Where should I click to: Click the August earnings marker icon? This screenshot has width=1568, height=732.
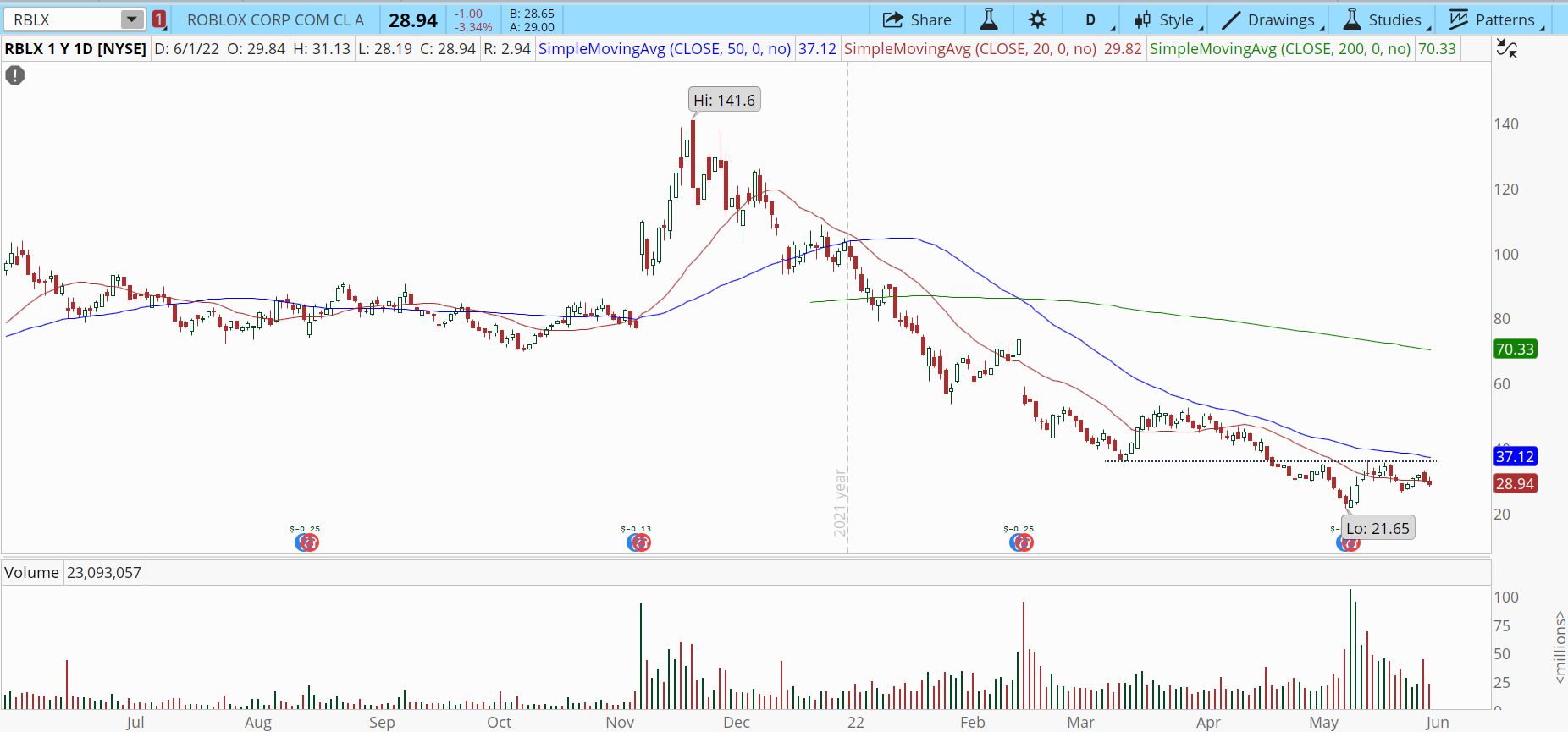pos(306,542)
